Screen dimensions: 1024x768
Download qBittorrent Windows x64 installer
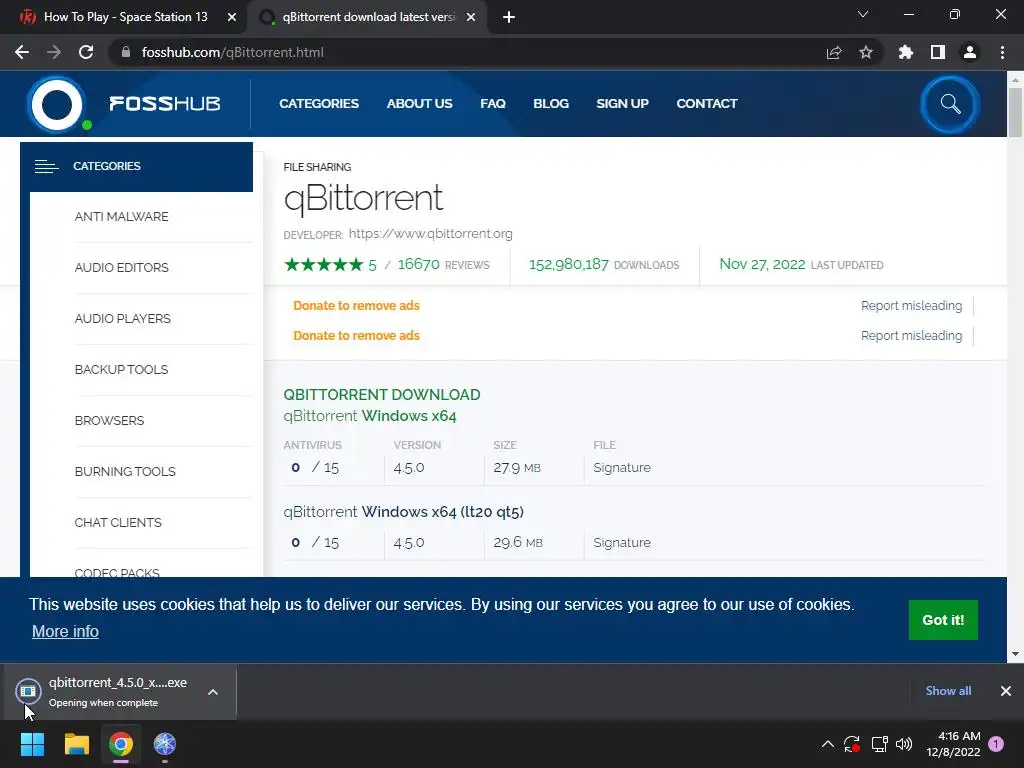coord(370,416)
